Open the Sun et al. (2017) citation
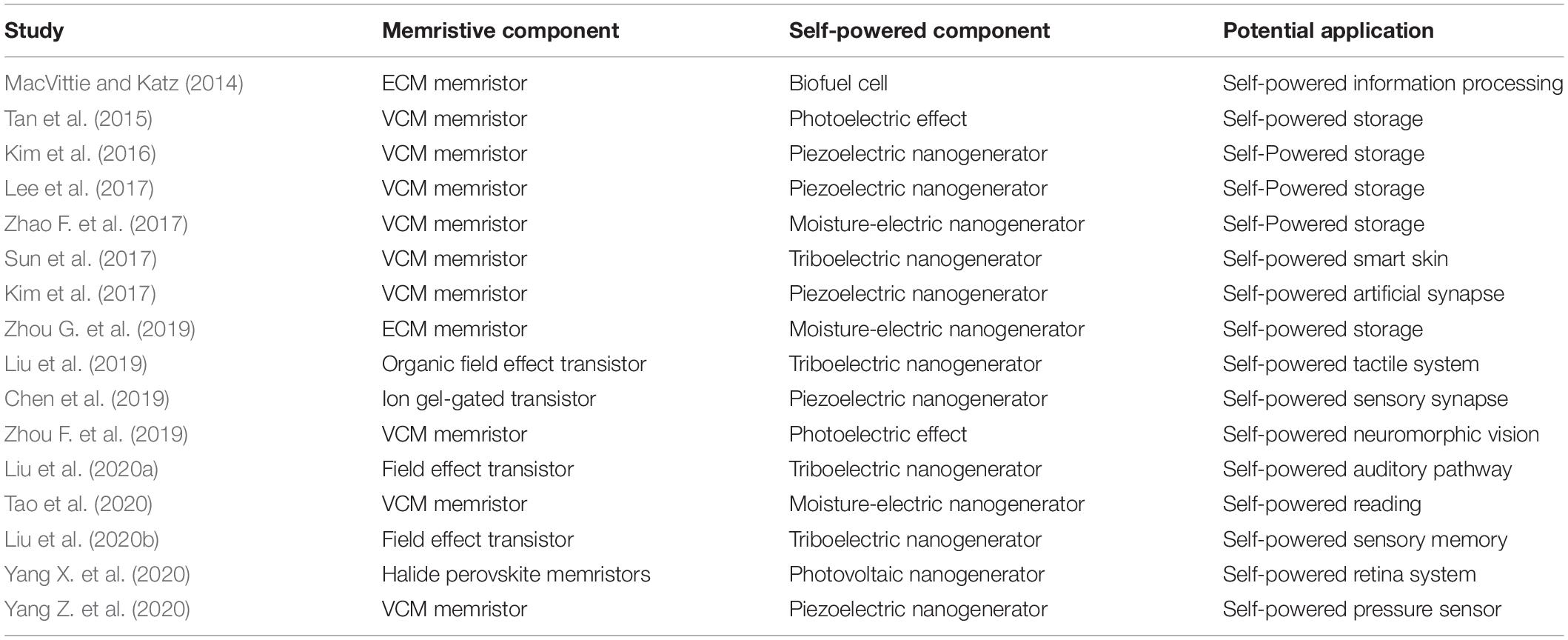This screenshot has height=640, width=1568. coord(81,259)
